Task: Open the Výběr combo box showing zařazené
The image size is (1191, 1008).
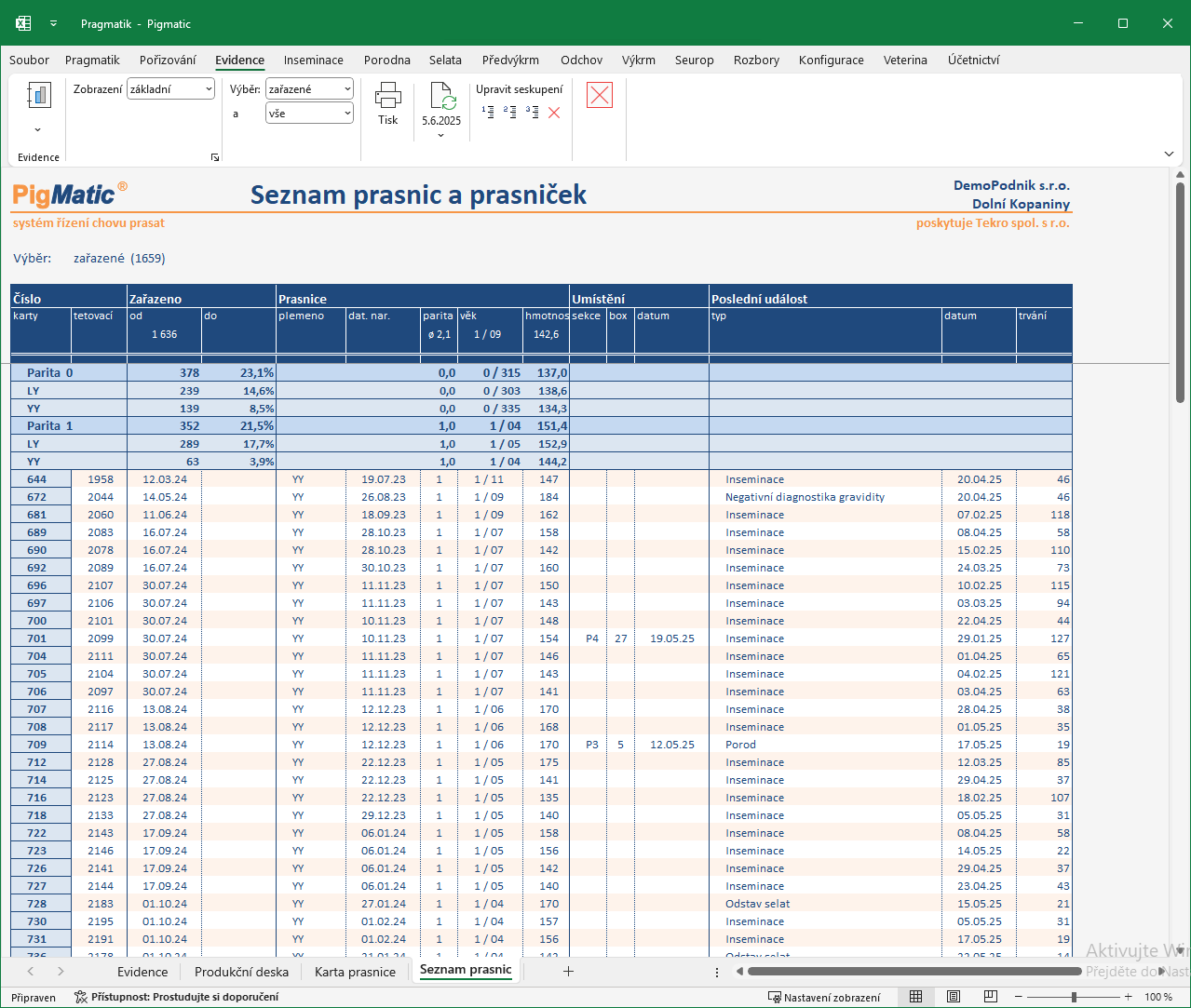Action: (309, 89)
